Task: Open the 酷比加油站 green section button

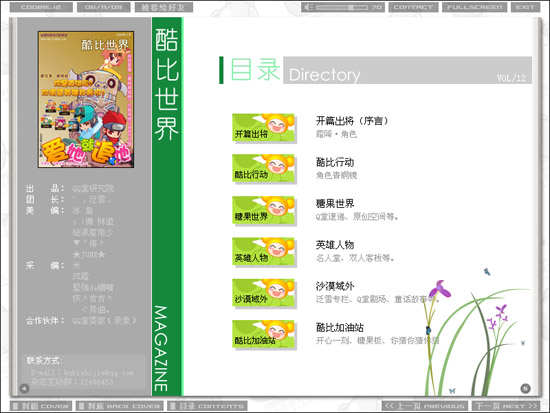Action: tap(263, 334)
